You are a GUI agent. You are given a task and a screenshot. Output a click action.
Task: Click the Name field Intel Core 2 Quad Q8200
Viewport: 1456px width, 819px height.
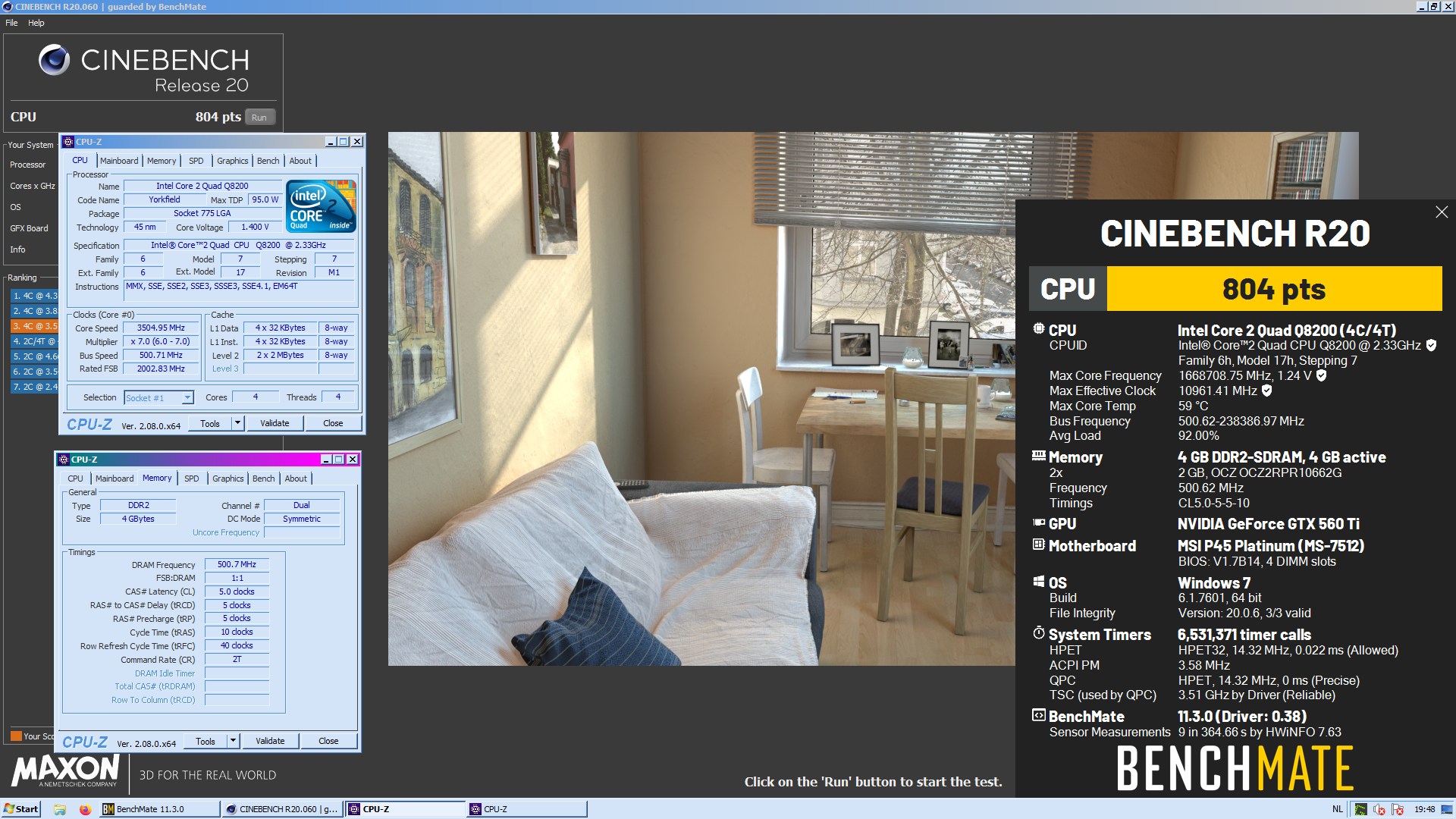click(x=202, y=186)
